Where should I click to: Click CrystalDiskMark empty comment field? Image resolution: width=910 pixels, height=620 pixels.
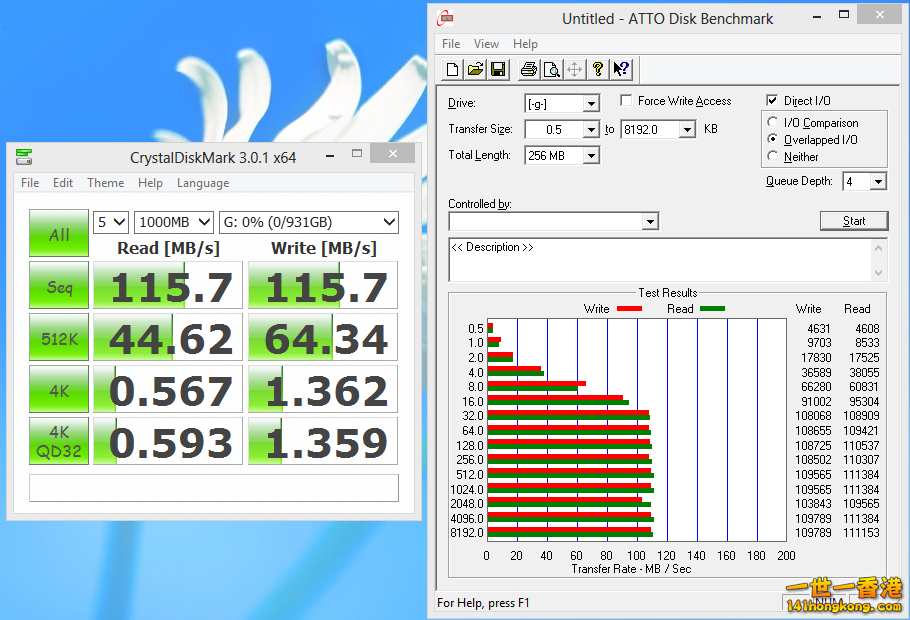coord(214,488)
